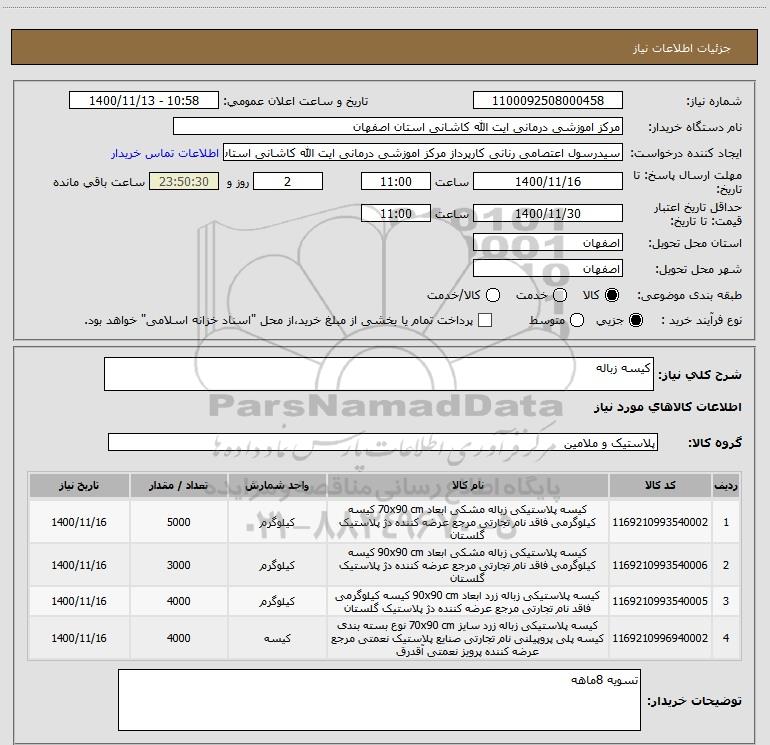Click row 4 polypropylene yellow bag description
The height and width of the screenshot is (745, 770).
pyautogui.click(x=468, y=638)
